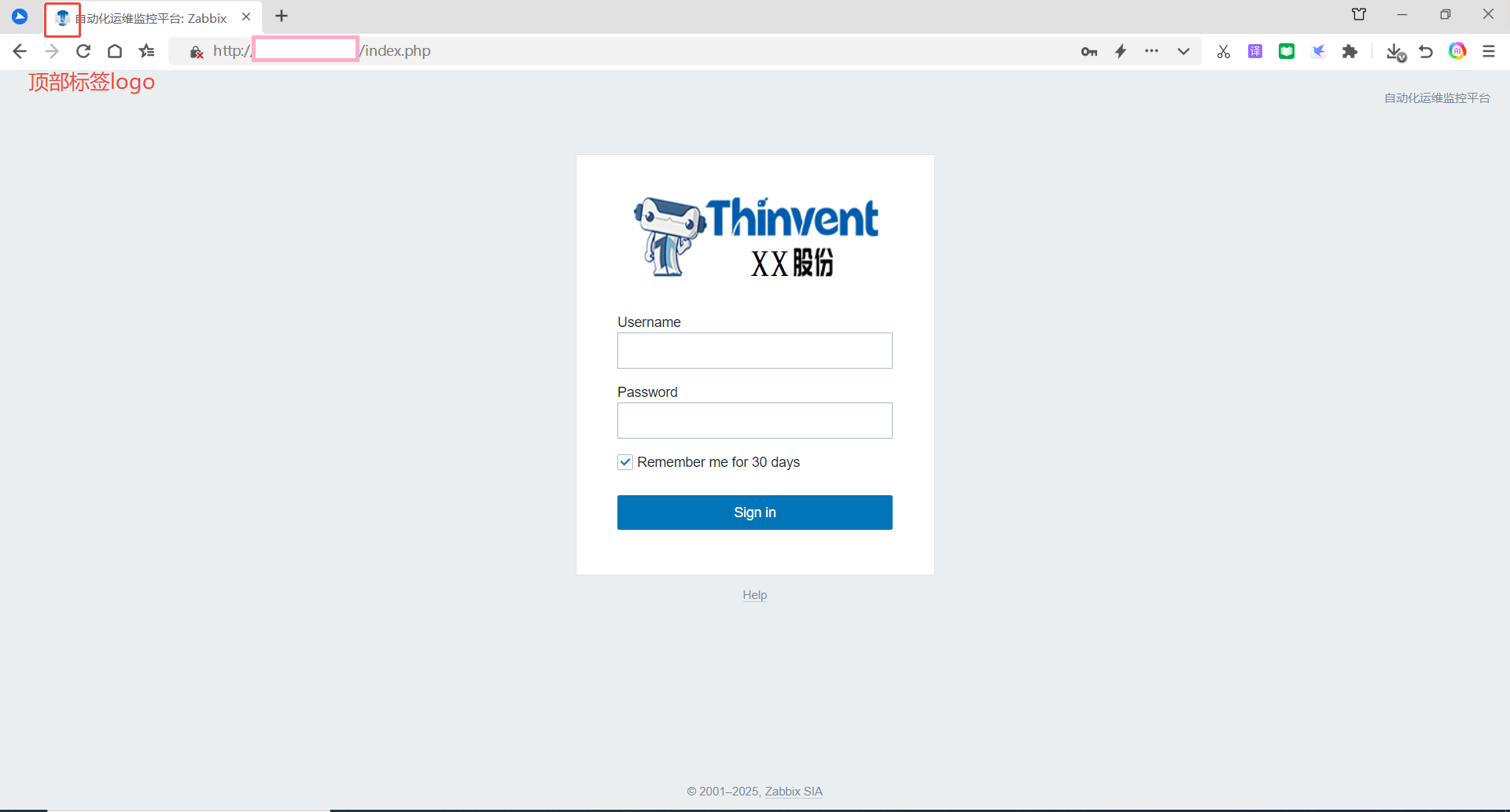Viewport: 1510px width, 812px height.
Task: Reload the Zabbix login page
Action: (x=83, y=51)
